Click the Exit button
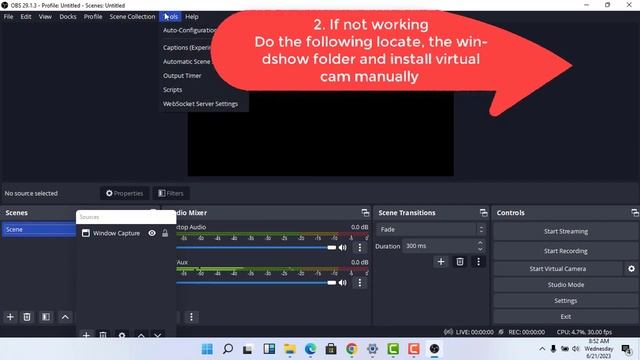The width and height of the screenshot is (640, 360). click(x=566, y=316)
